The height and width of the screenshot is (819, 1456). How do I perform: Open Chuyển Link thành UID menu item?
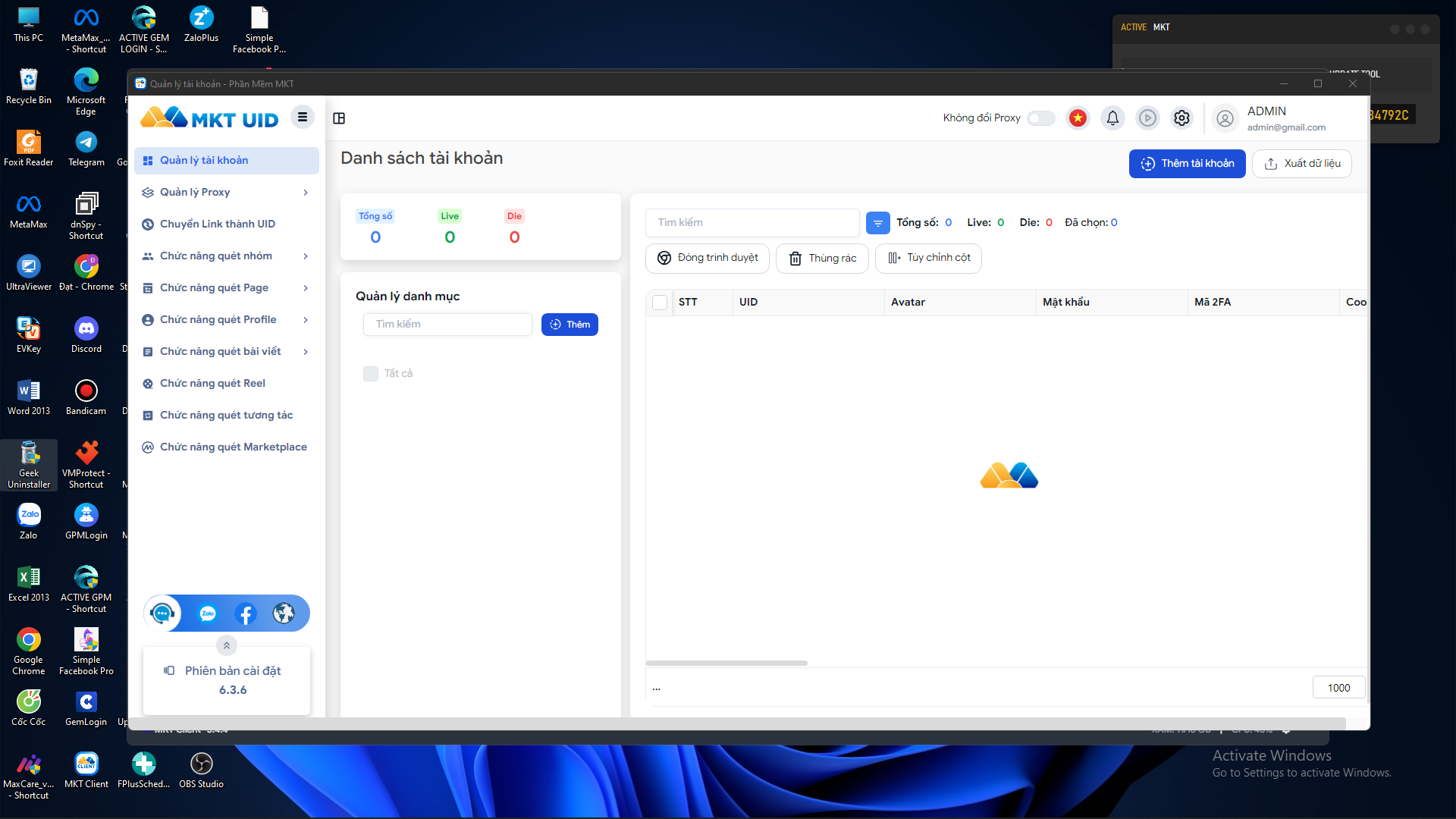[x=227, y=224]
